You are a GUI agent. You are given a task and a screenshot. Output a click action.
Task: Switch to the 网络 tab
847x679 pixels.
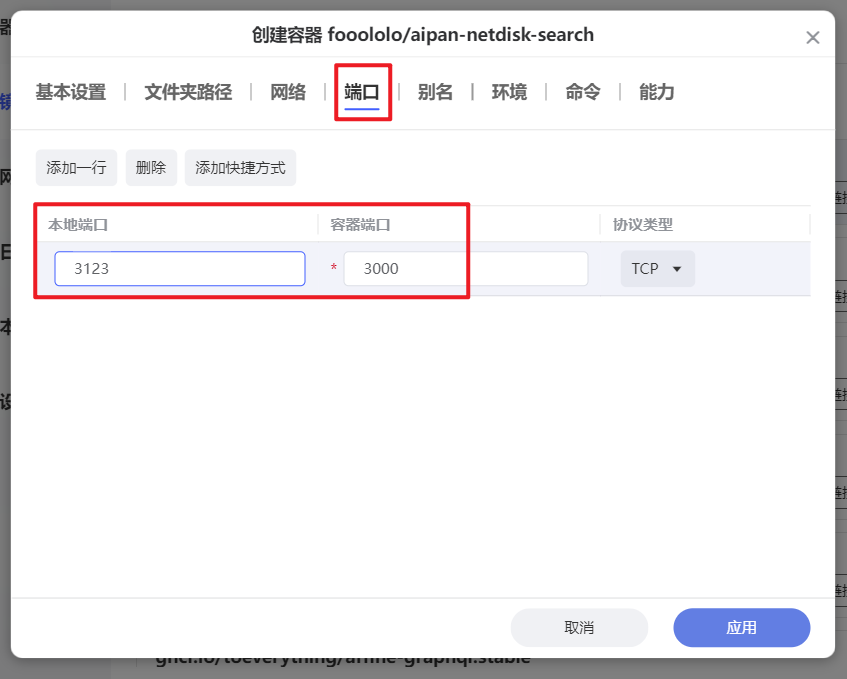click(287, 92)
